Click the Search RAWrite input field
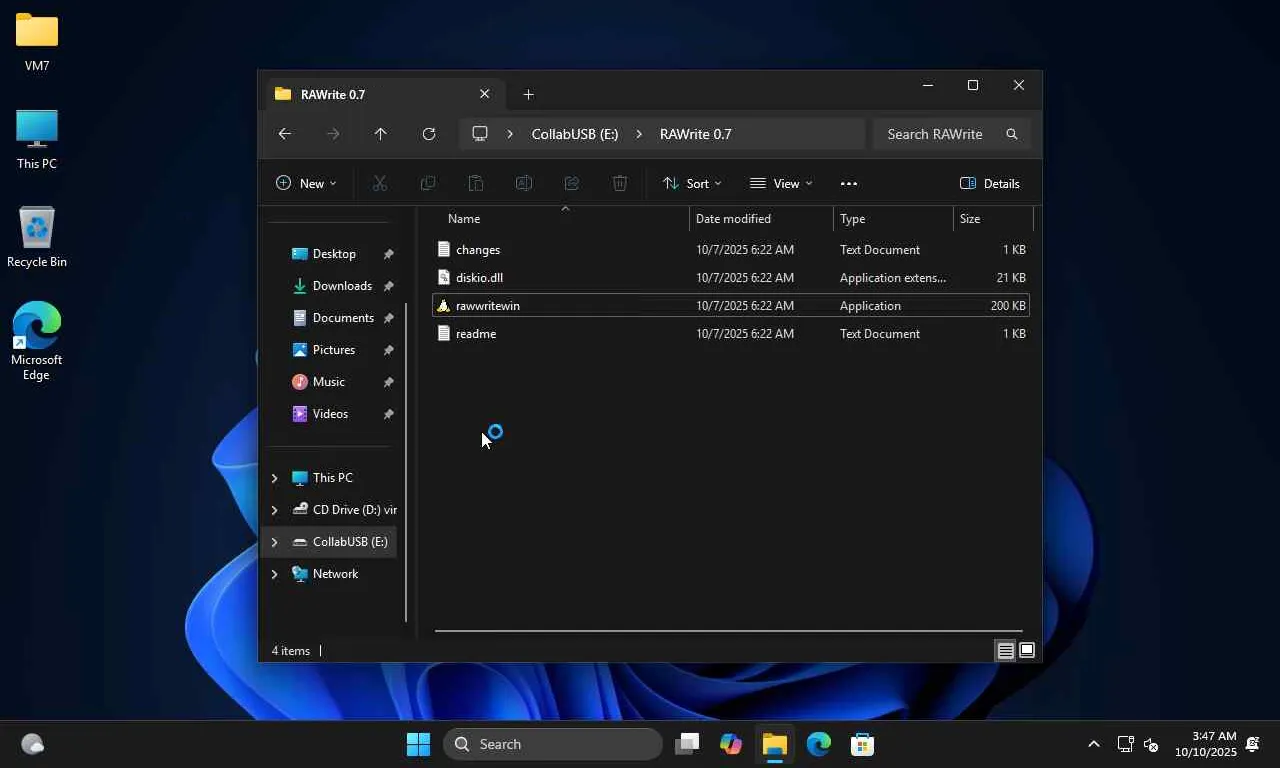This screenshot has height=768, width=1280. point(951,134)
